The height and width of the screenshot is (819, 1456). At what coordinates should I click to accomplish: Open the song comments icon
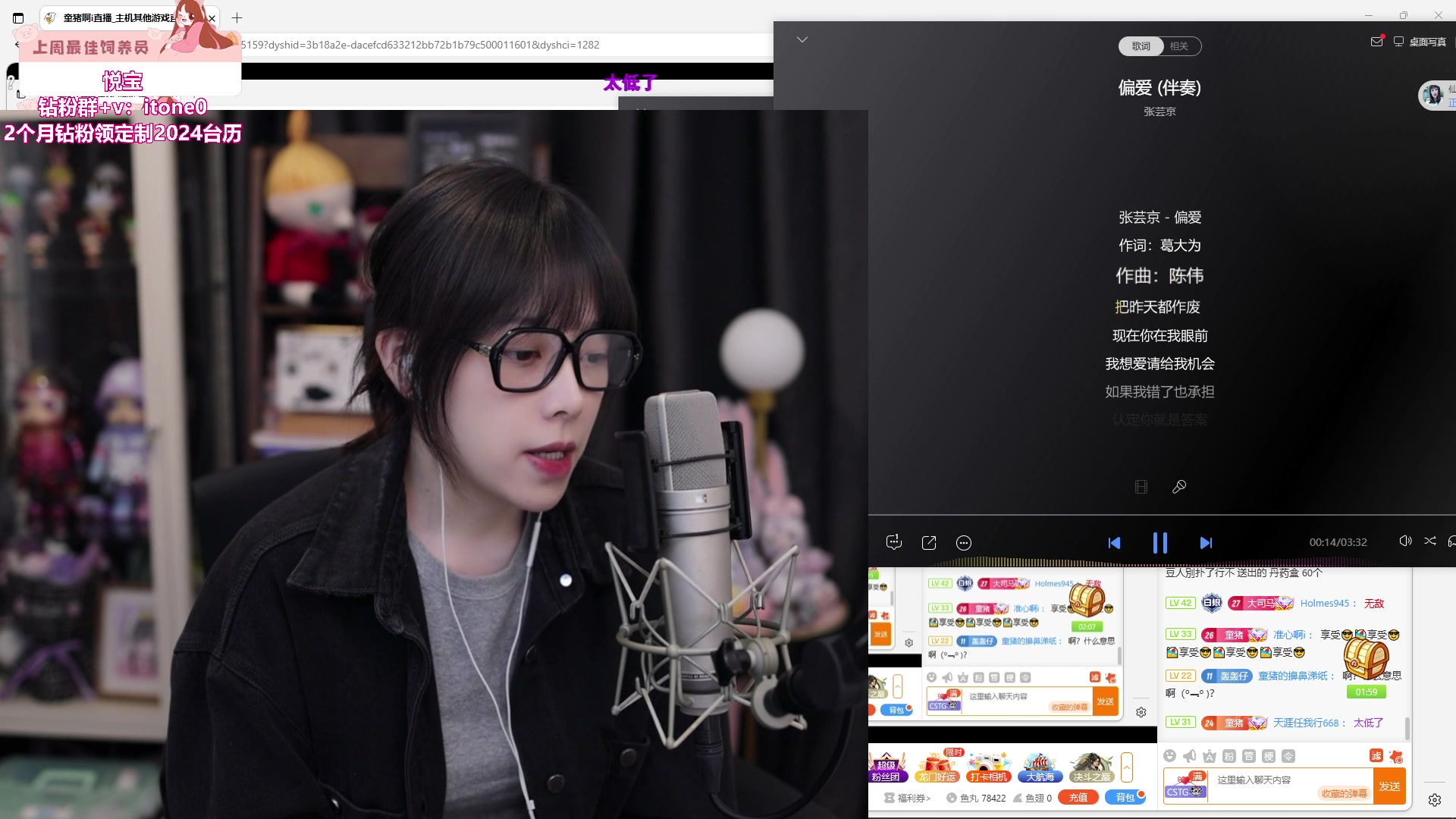click(893, 542)
